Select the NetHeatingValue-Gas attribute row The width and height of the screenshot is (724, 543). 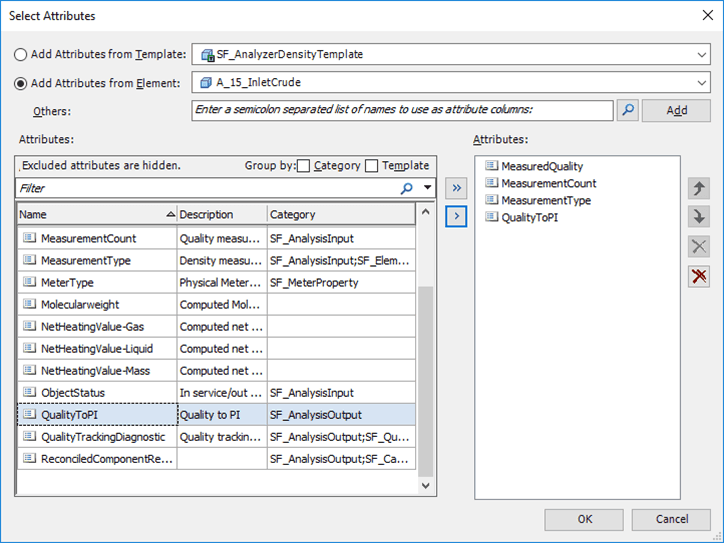click(x=217, y=327)
